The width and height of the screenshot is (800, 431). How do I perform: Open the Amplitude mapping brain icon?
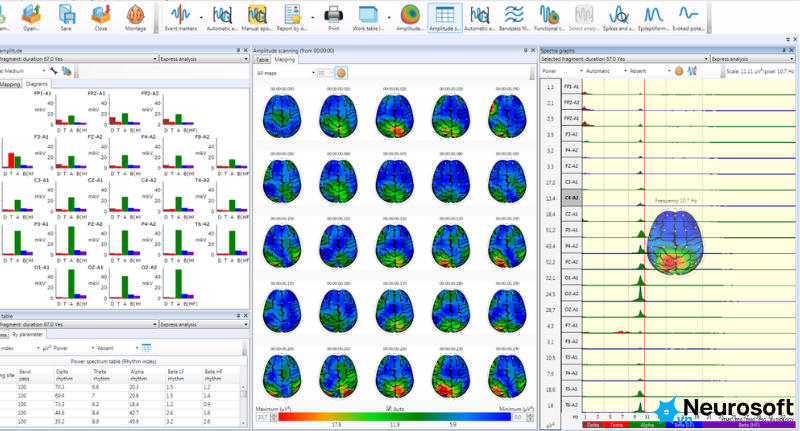coord(410,18)
